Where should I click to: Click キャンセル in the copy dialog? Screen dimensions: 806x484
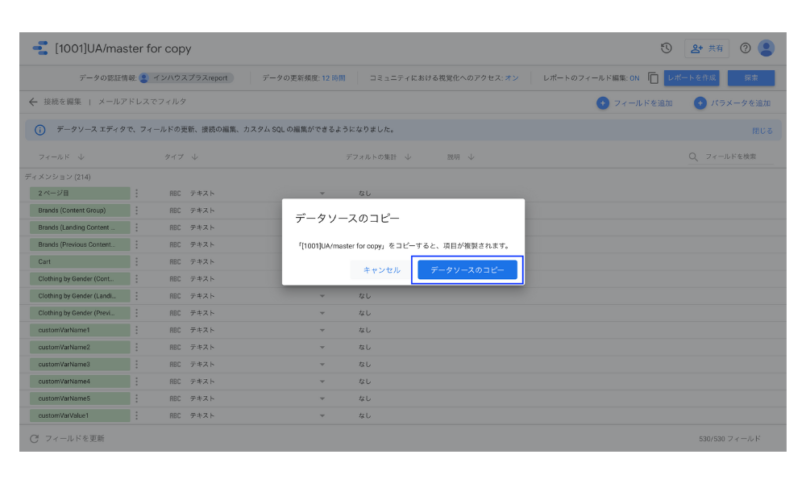tap(381, 270)
